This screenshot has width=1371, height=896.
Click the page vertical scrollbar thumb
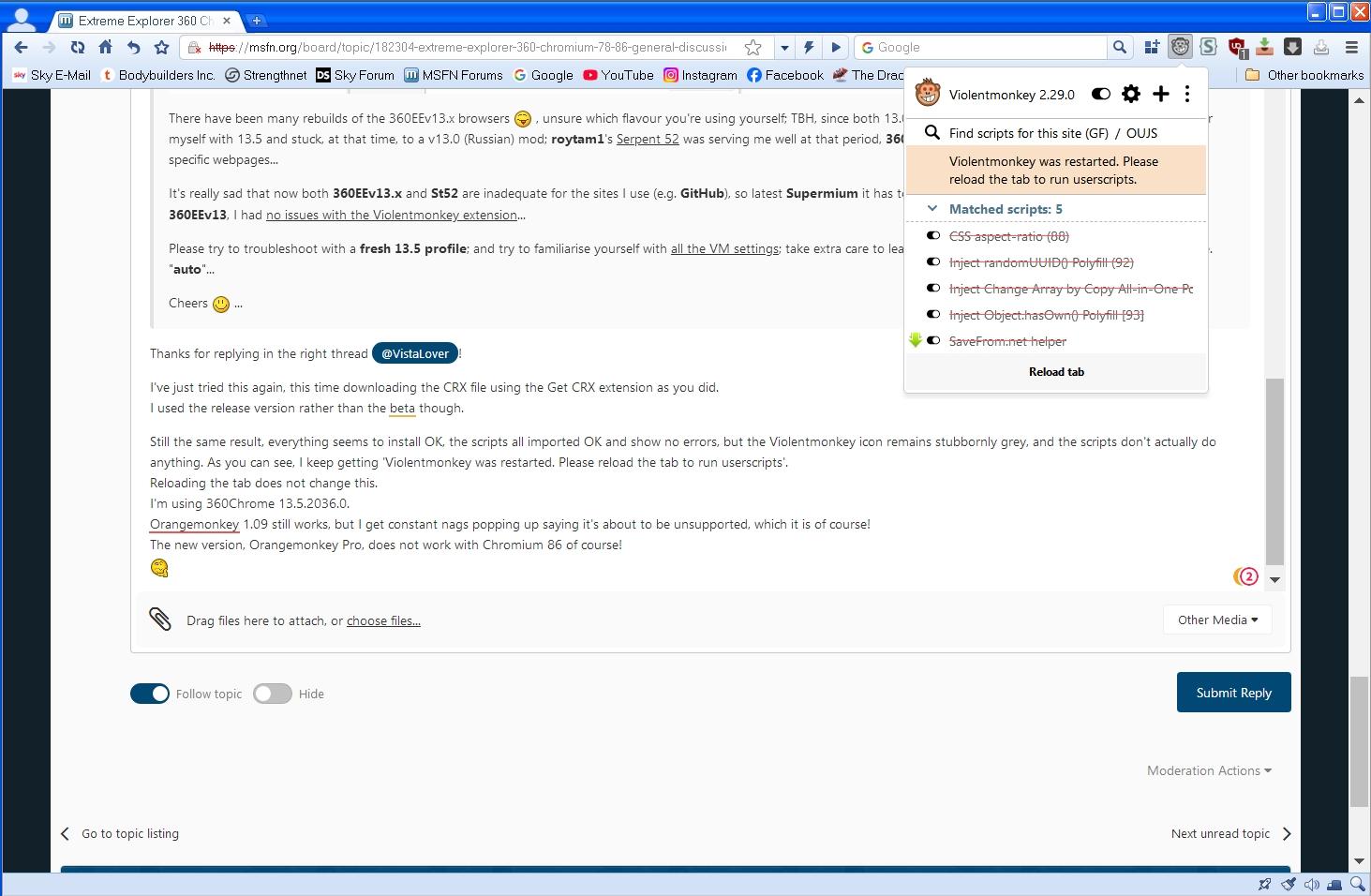(1359, 742)
